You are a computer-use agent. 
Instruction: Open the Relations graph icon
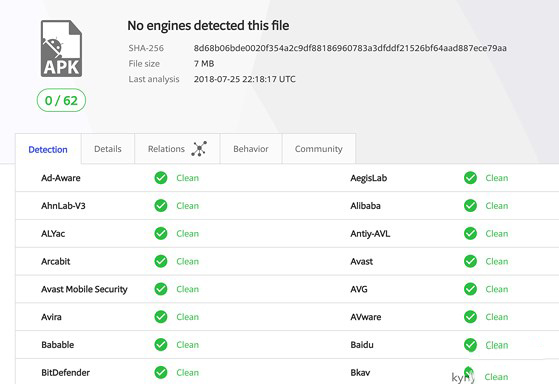coord(199,149)
